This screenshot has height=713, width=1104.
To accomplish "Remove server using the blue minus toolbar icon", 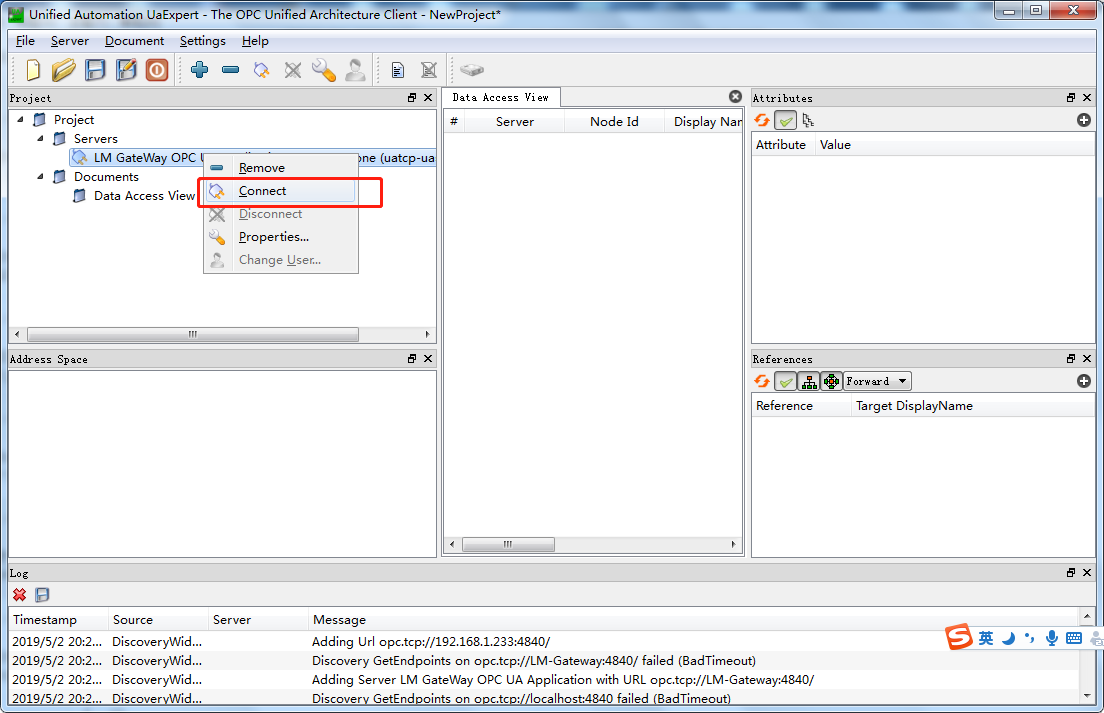I will pyautogui.click(x=230, y=70).
